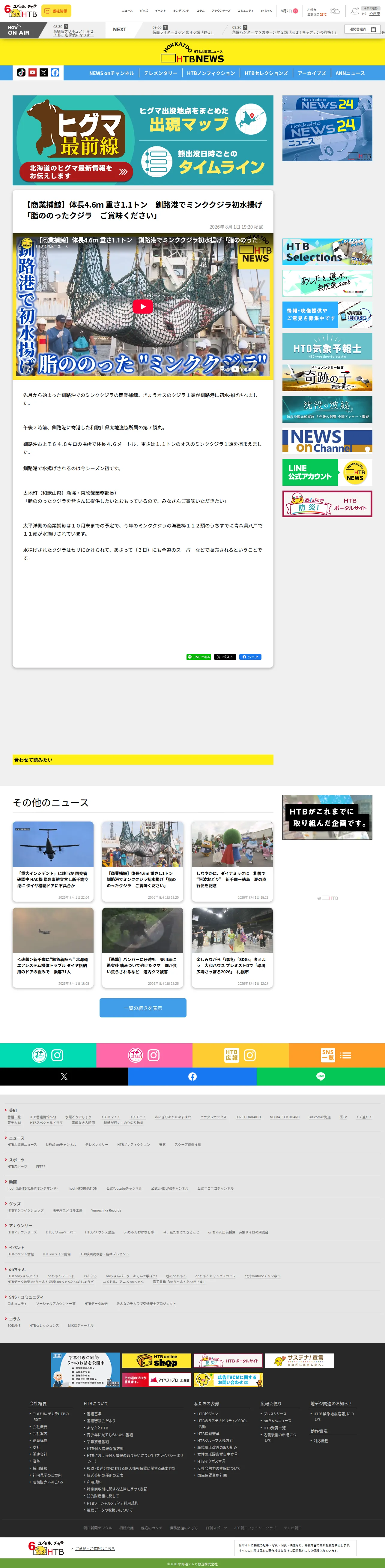Click the LINE icon on the green footer bar
The height and width of the screenshot is (1568, 385).
(321, 1076)
